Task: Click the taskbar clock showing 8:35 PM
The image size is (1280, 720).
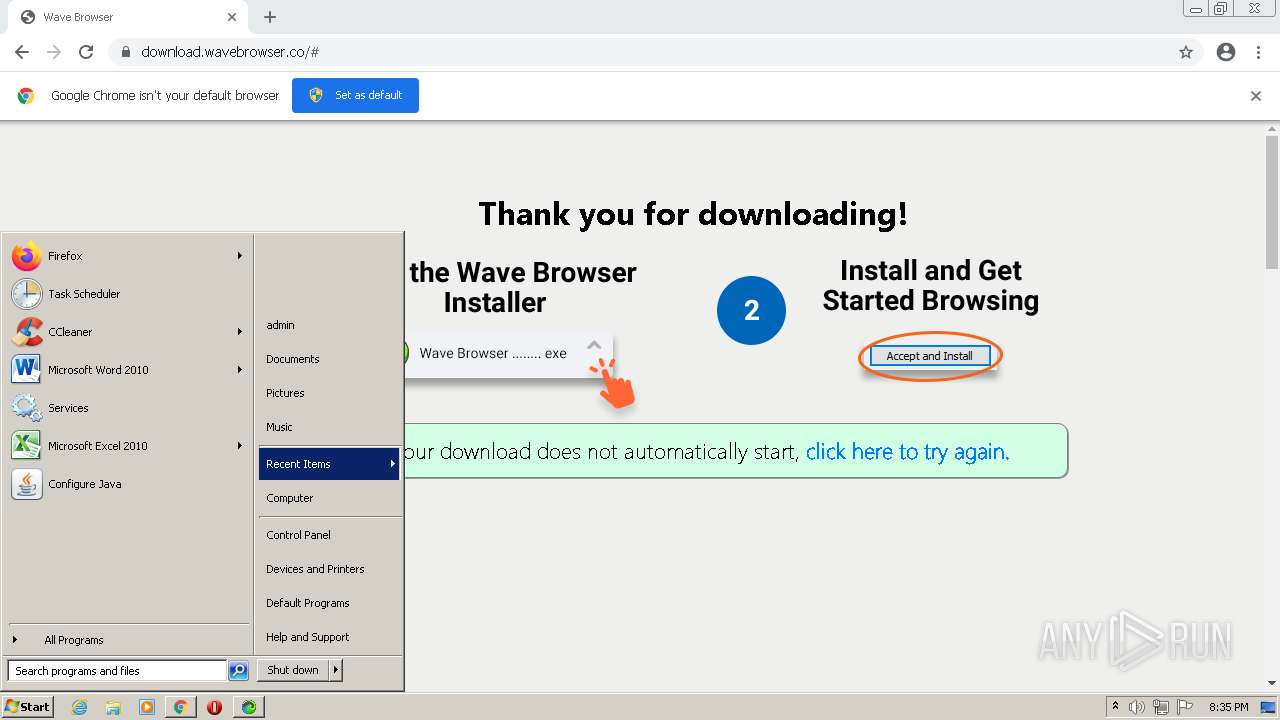Action: coord(1228,707)
